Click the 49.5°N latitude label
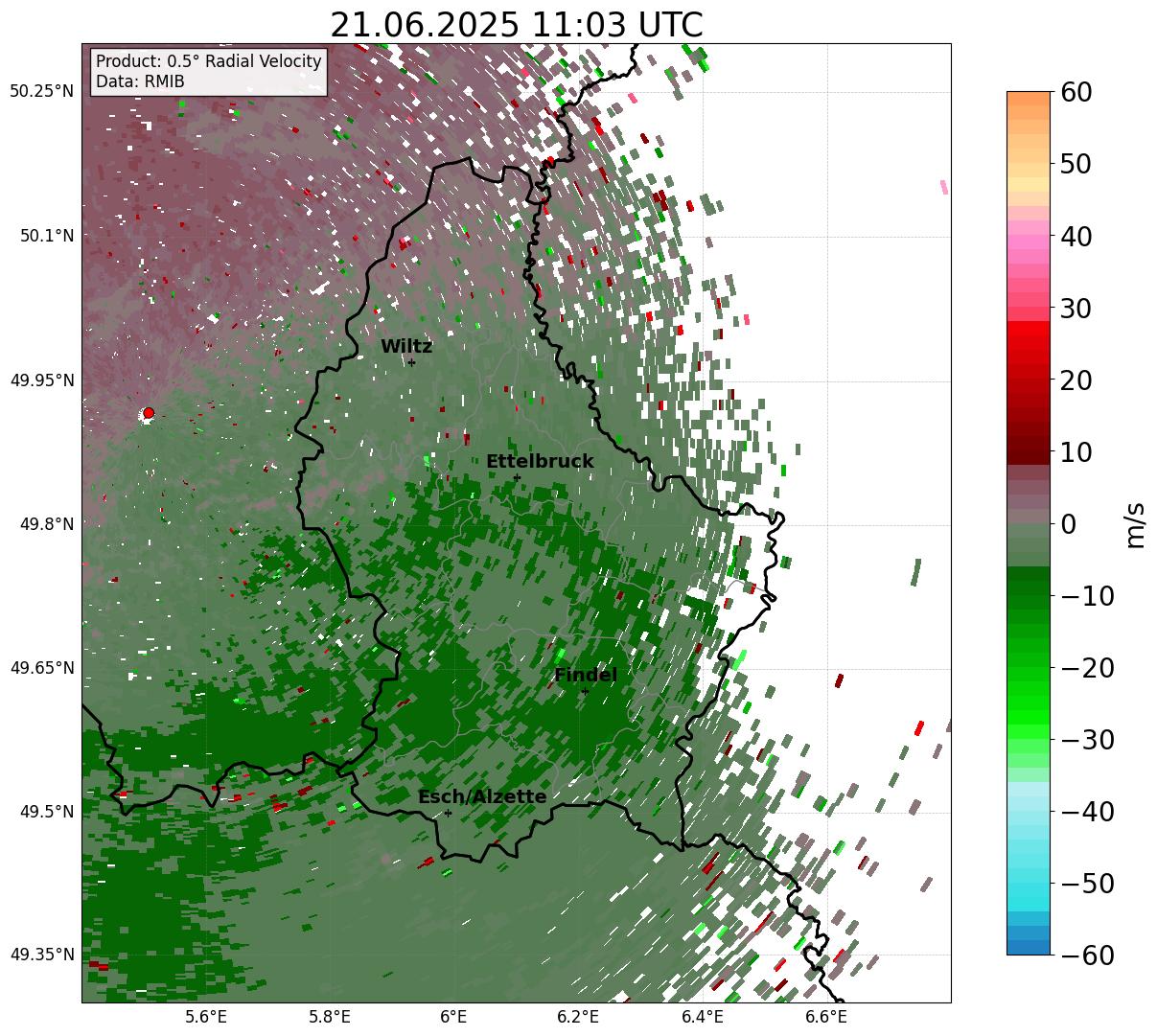 pyautogui.click(x=46, y=812)
